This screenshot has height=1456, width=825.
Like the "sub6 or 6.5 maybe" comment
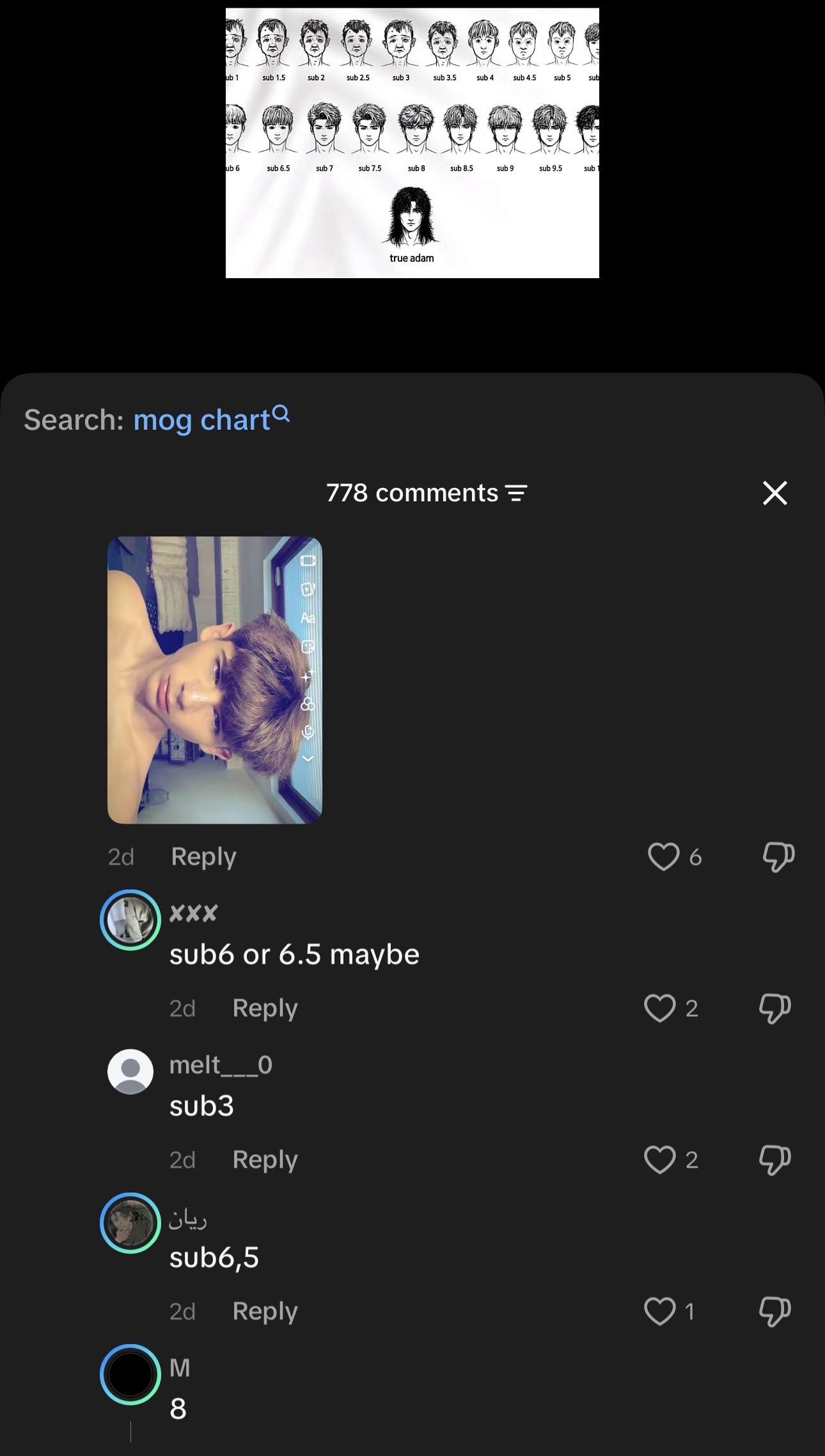pos(659,1008)
